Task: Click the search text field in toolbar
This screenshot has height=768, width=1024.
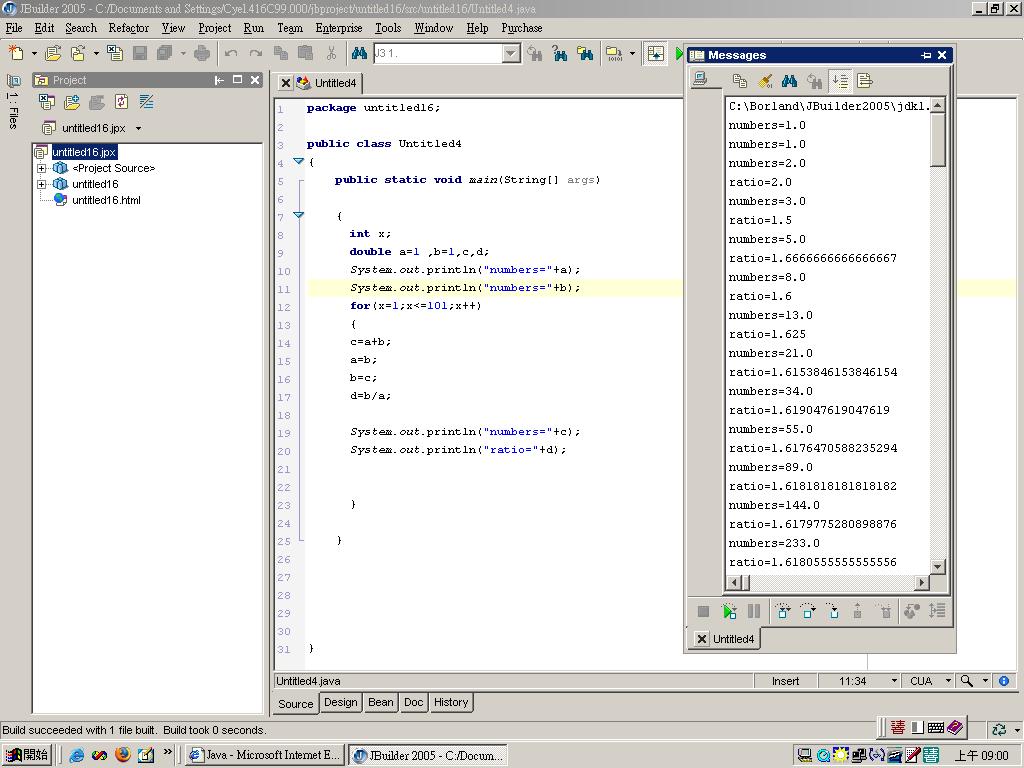Action: point(437,53)
